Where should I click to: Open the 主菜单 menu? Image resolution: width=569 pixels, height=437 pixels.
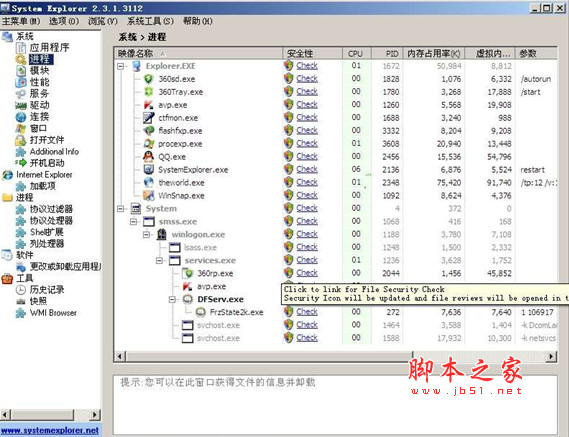click(21, 21)
